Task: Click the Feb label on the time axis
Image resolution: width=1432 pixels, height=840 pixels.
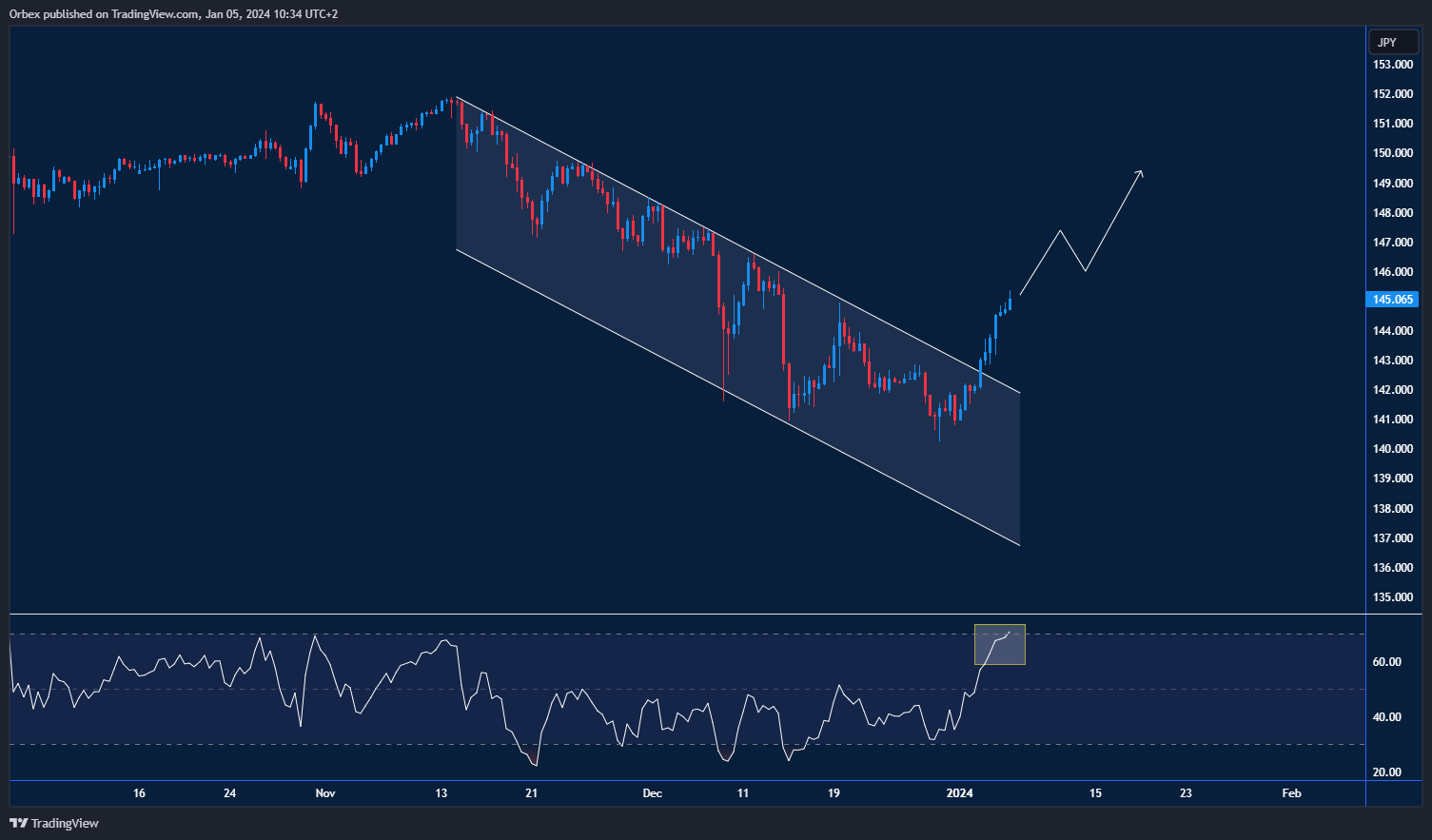Action: (x=1290, y=792)
